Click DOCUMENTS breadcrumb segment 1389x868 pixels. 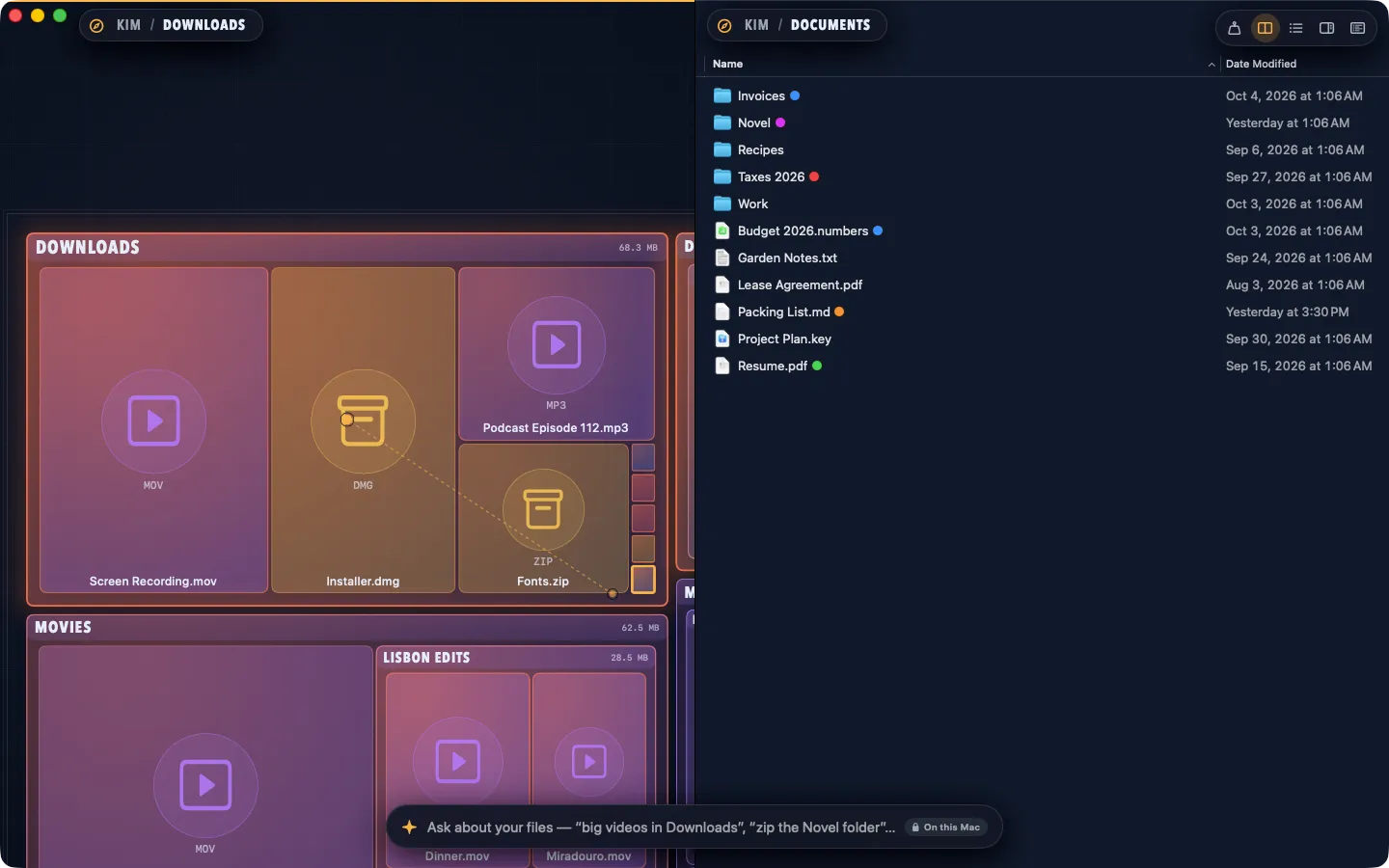coord(831,25)
